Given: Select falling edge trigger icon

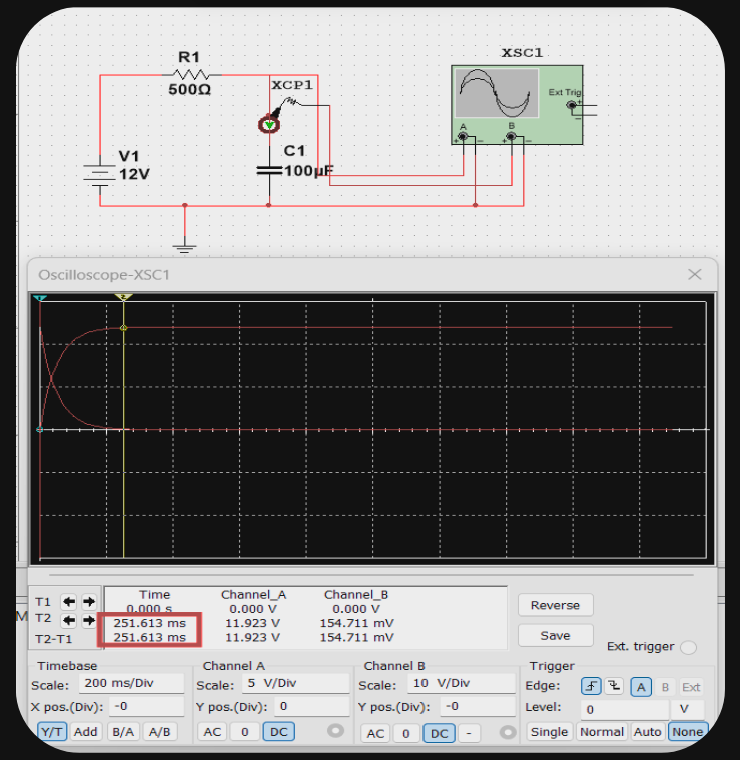Looking at the screenshot, I should point(613,687).
